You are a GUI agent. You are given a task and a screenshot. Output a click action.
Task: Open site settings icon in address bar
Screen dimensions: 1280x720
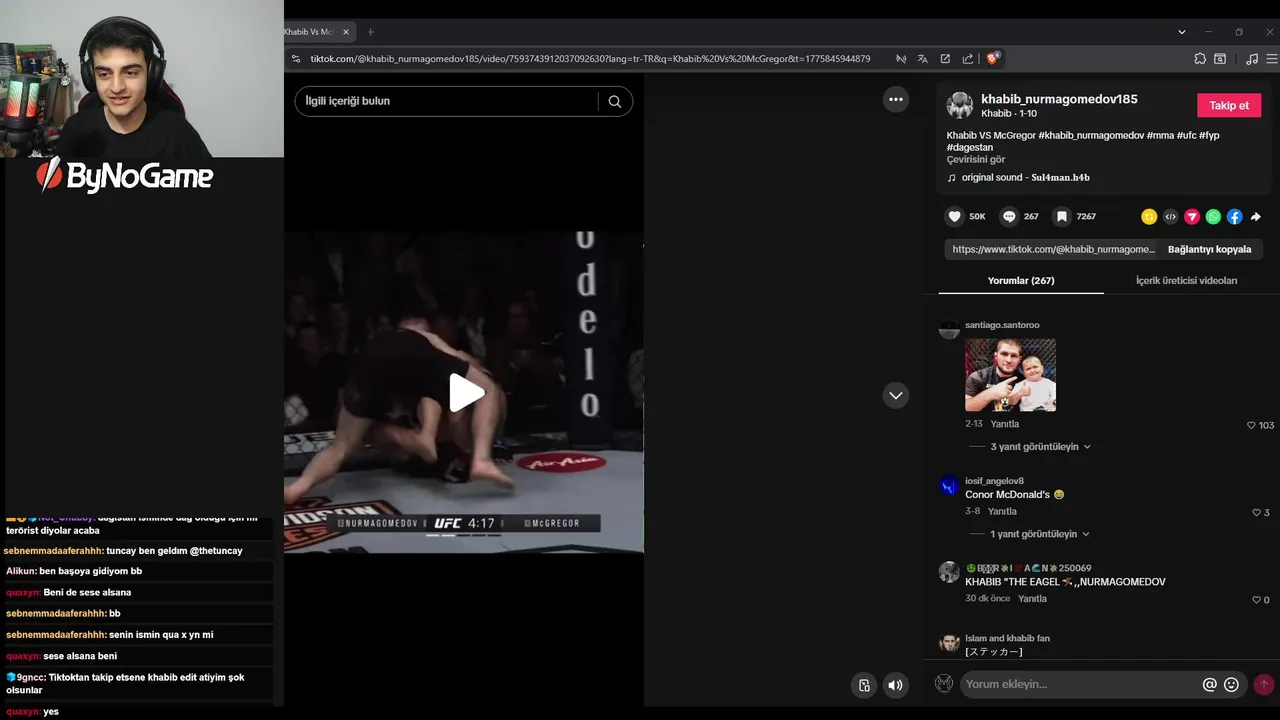click(x=296, y=59)
